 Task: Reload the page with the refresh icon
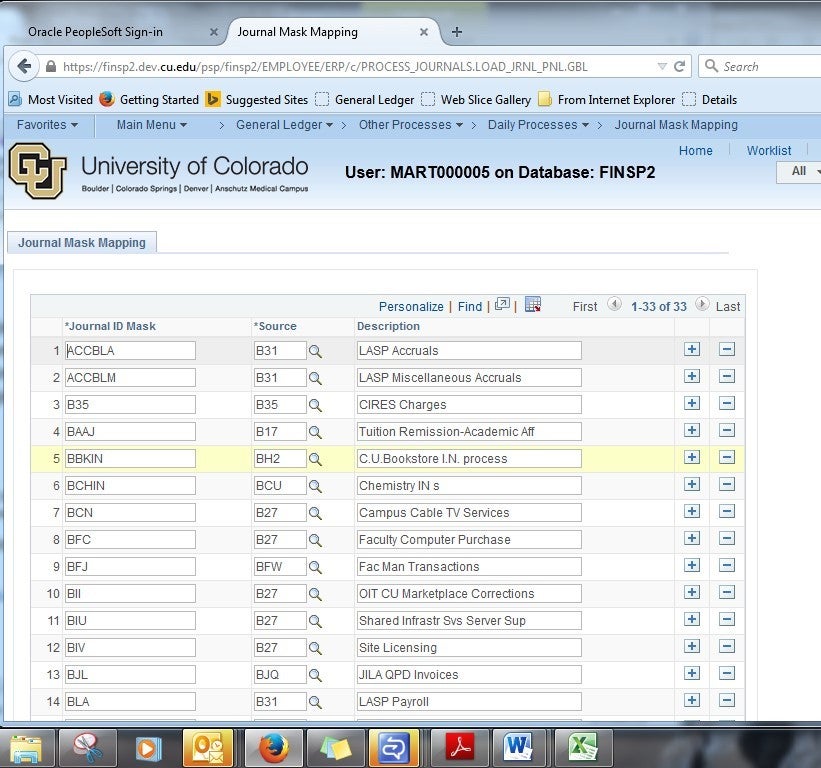(x=680, y=66)
